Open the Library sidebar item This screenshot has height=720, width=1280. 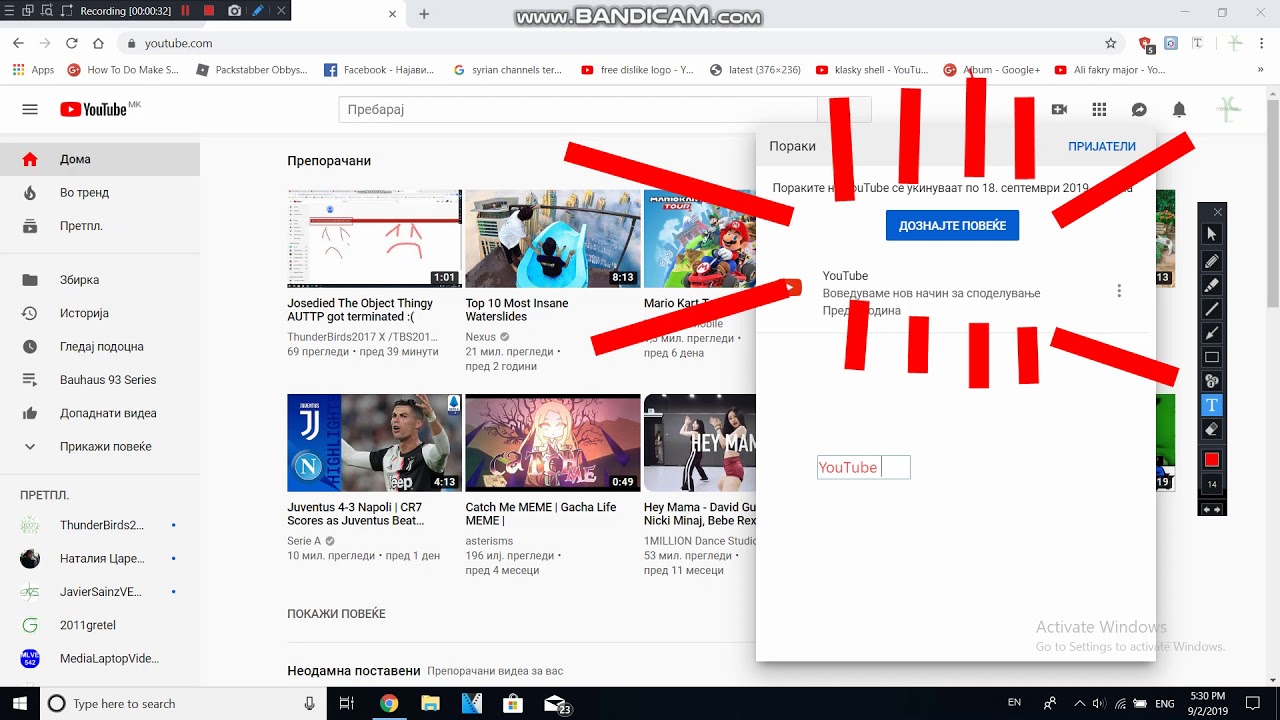pos(100,280)
